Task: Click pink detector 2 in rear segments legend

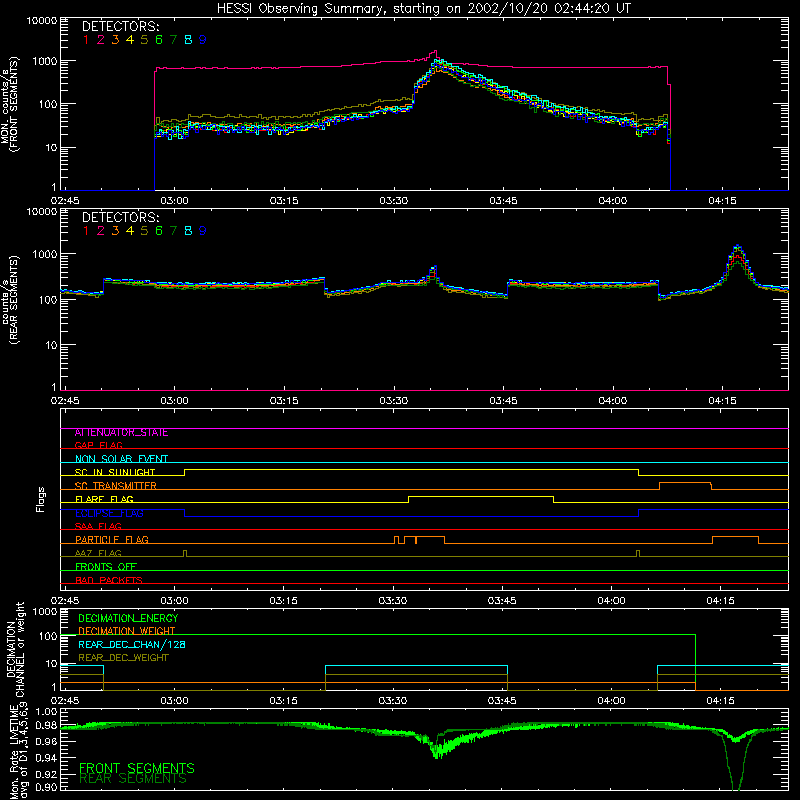Action: pyautogui.click(x=101, y=231)
